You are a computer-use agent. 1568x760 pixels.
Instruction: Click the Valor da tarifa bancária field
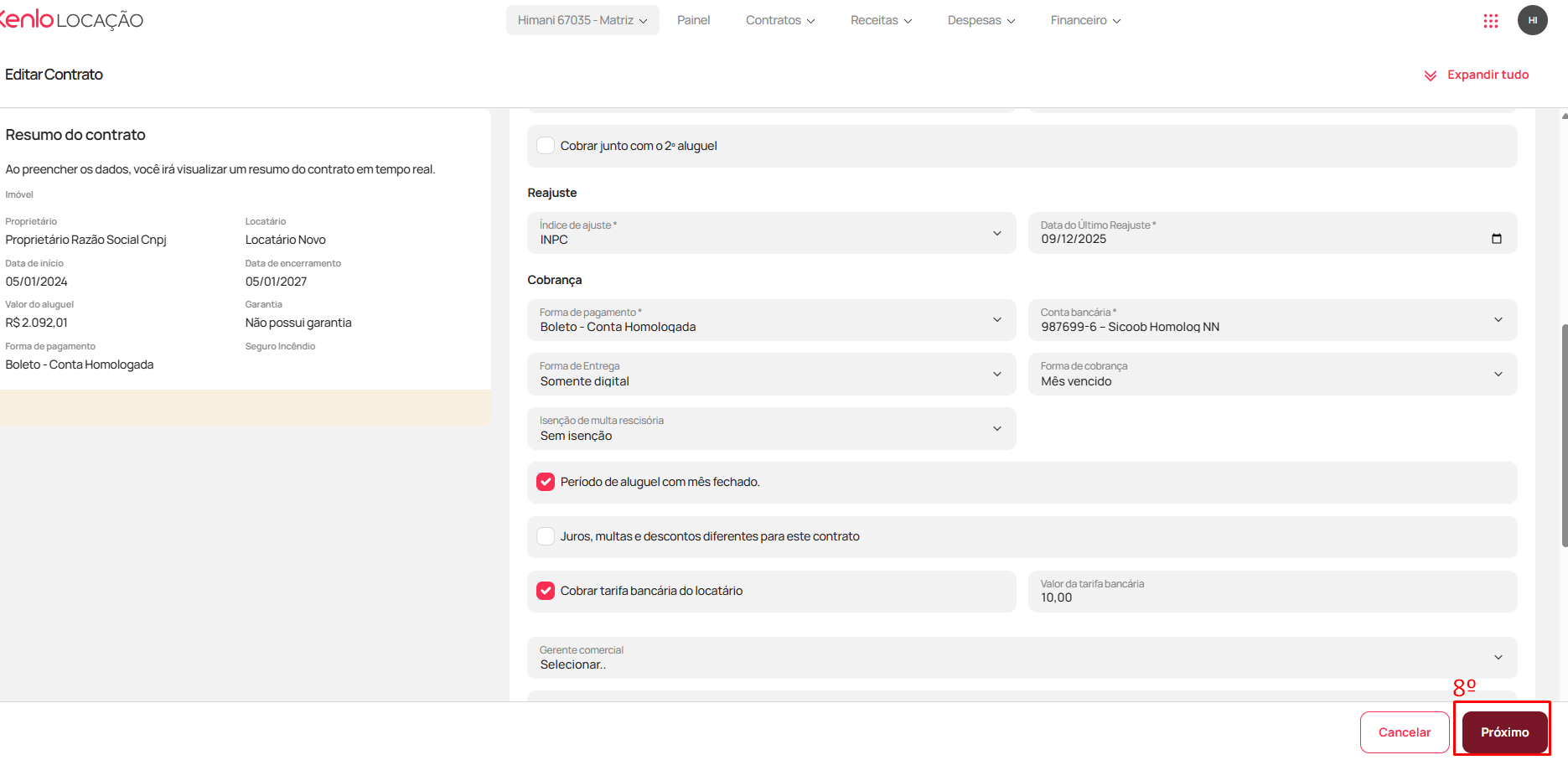point(1272,592)
